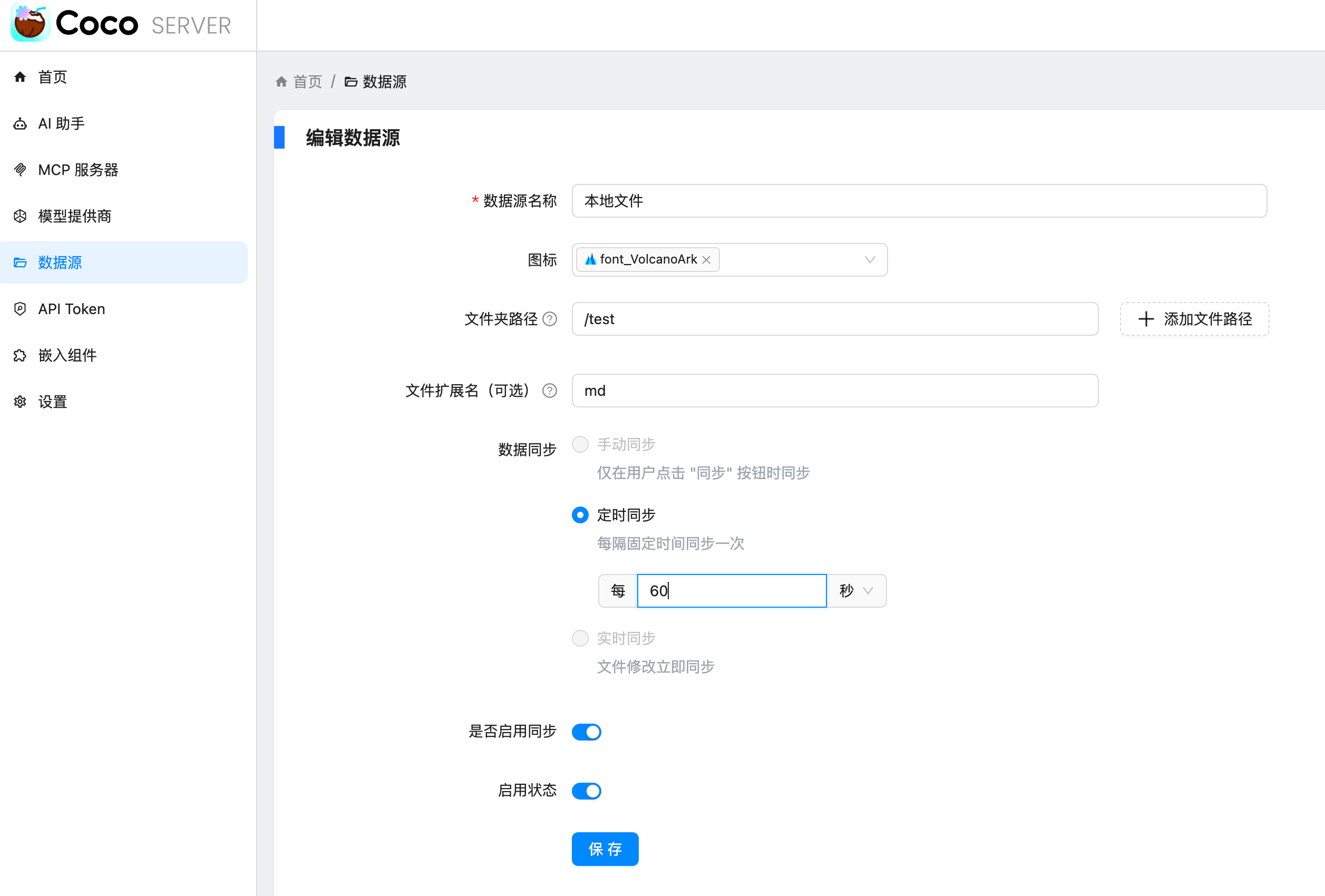Disable the 是否启用同步 toggle
Screen dimensions: 1325x896
click(587, 732)
